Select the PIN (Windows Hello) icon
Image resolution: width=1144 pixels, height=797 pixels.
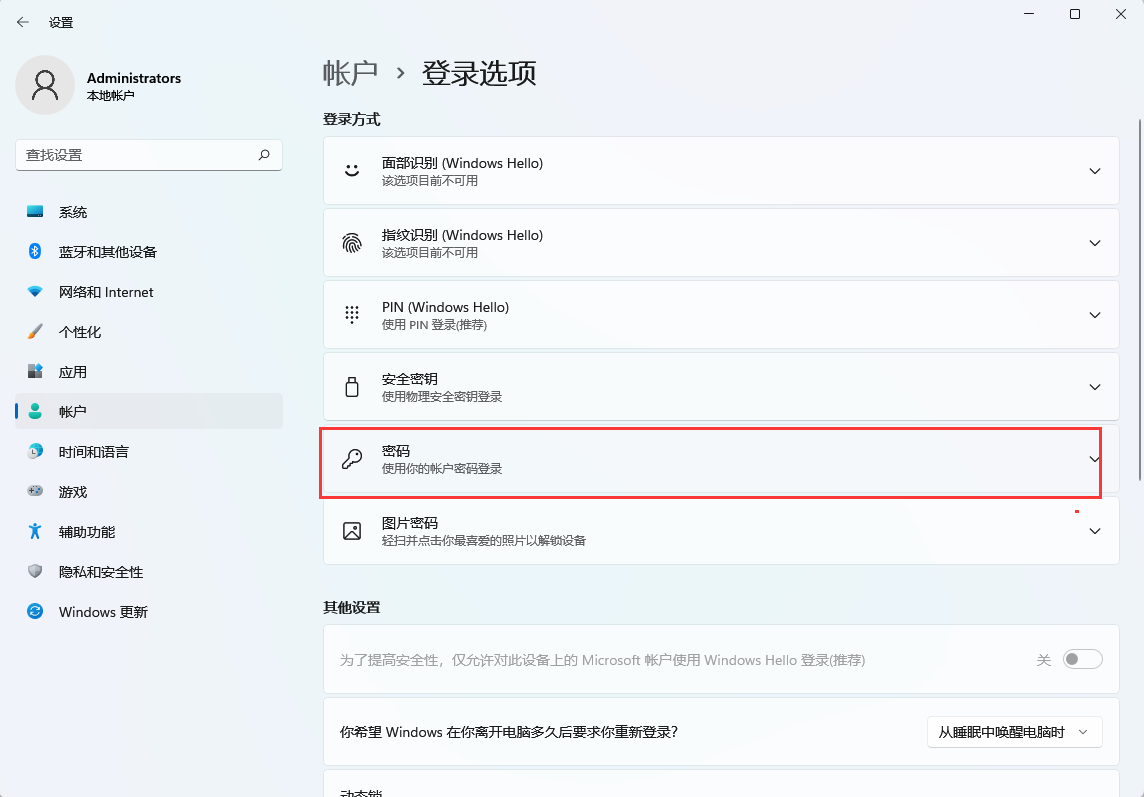[351, 314]
